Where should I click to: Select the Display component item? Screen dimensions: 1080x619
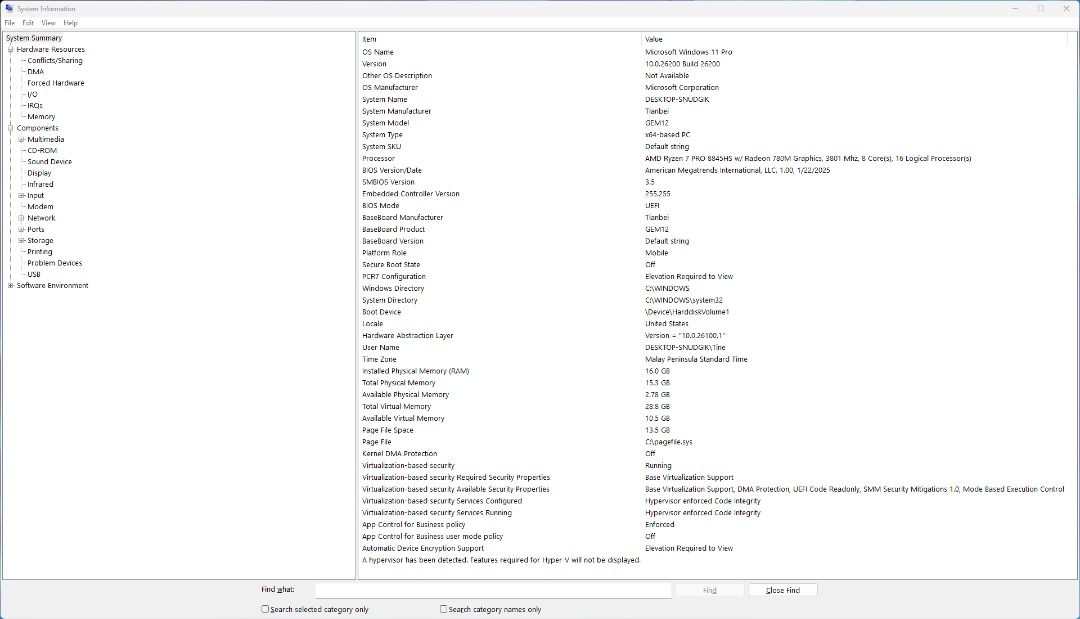[39, 173]
